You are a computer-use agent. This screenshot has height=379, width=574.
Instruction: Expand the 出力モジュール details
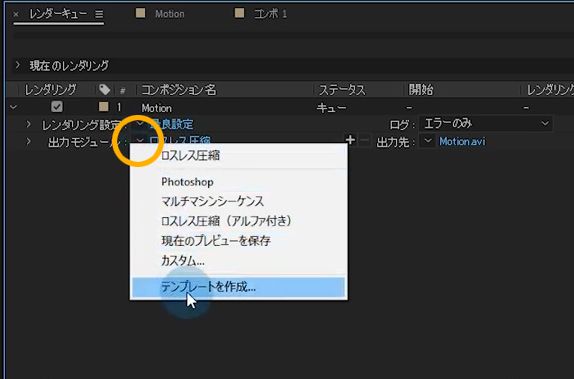pyautogui.click(x=29, y=141)
